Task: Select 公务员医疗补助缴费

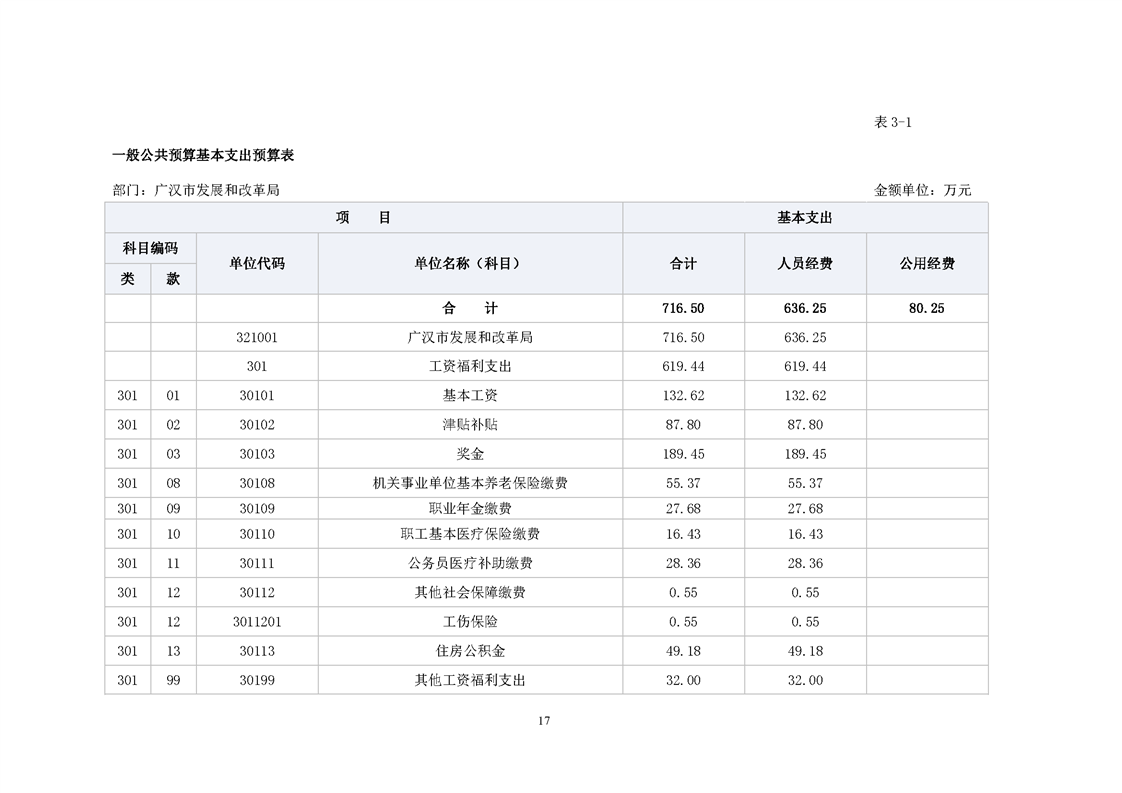Action: (470, 564)
